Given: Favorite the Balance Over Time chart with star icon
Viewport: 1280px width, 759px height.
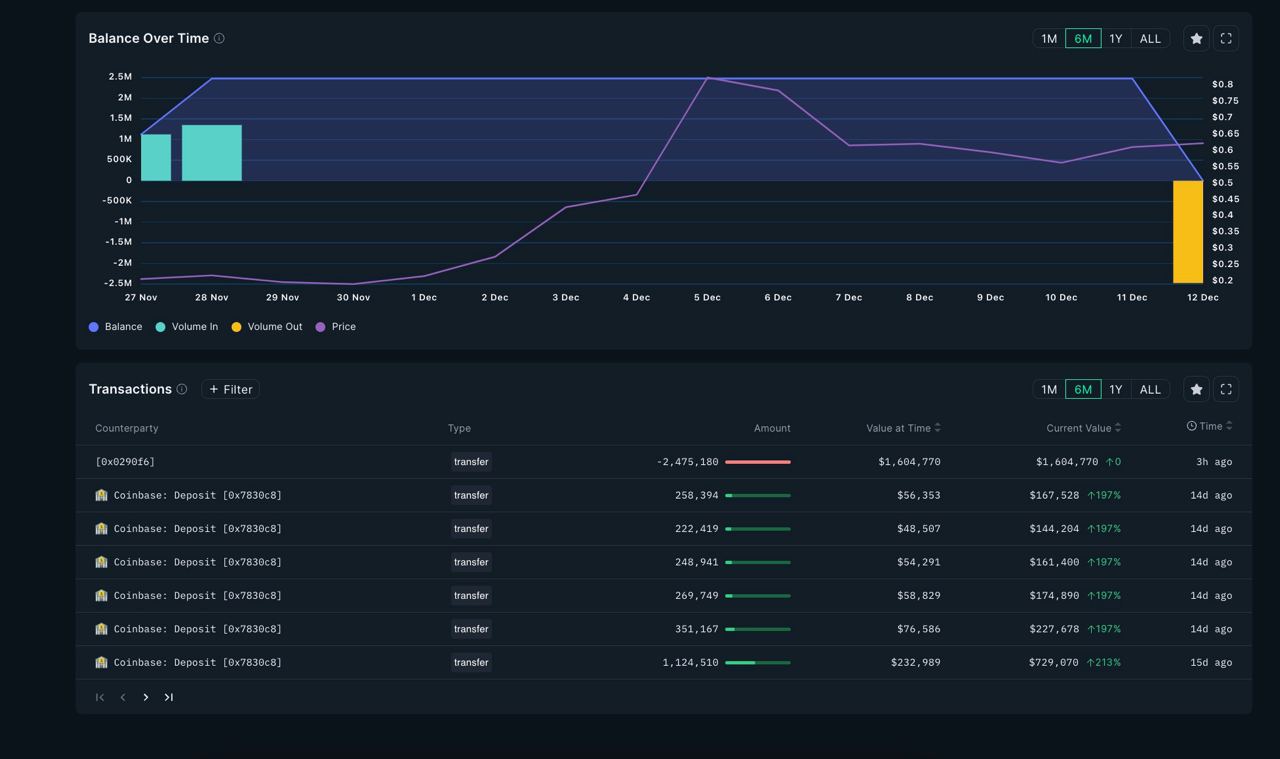Looking at the screenshot, I should pyautogui.click(x=1196, y=38).
